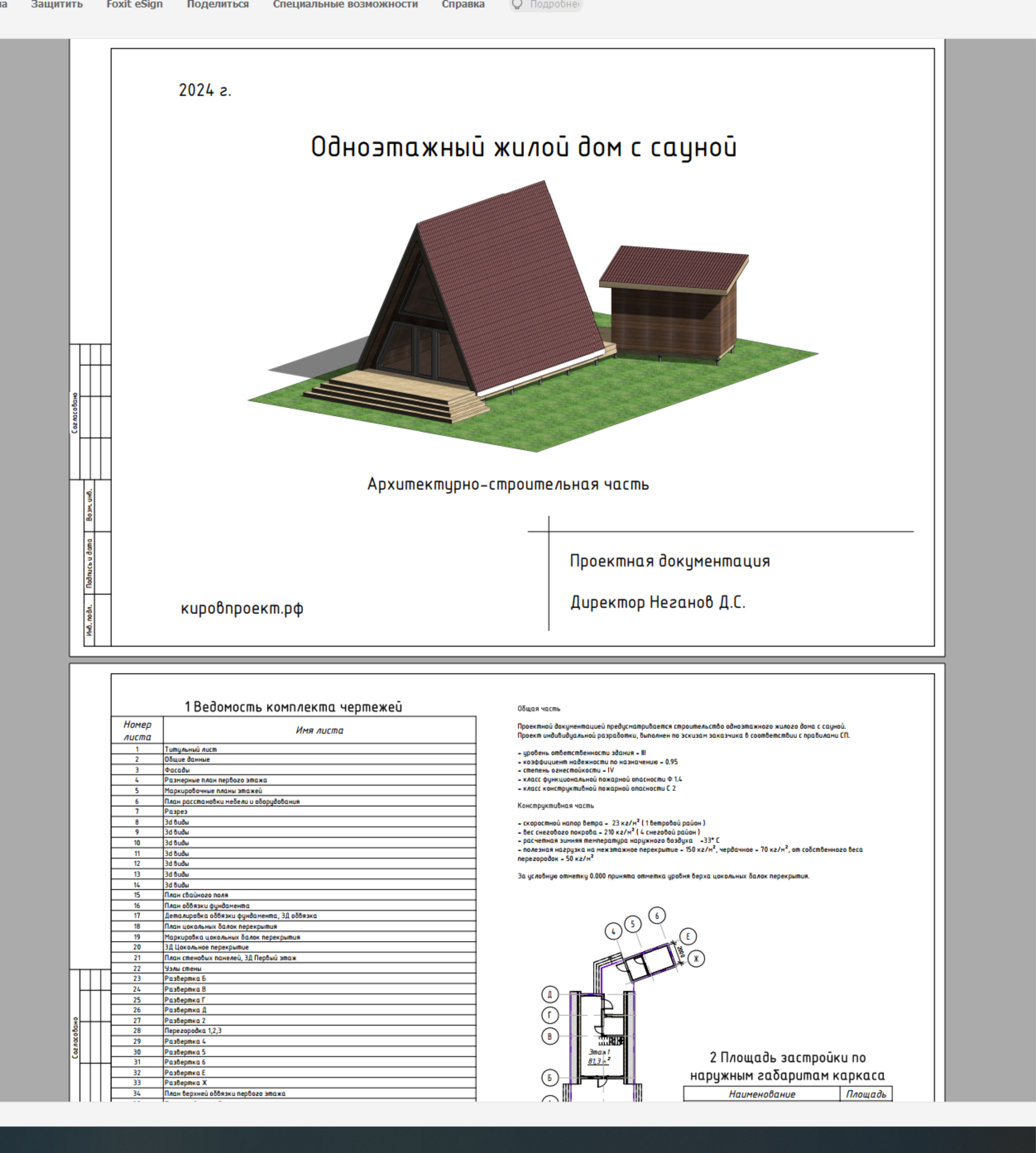Click the heading '1 Ведомость комплекта чертежей'
The width and height of the screenshot is (1036, 1153).
[293, 707]
